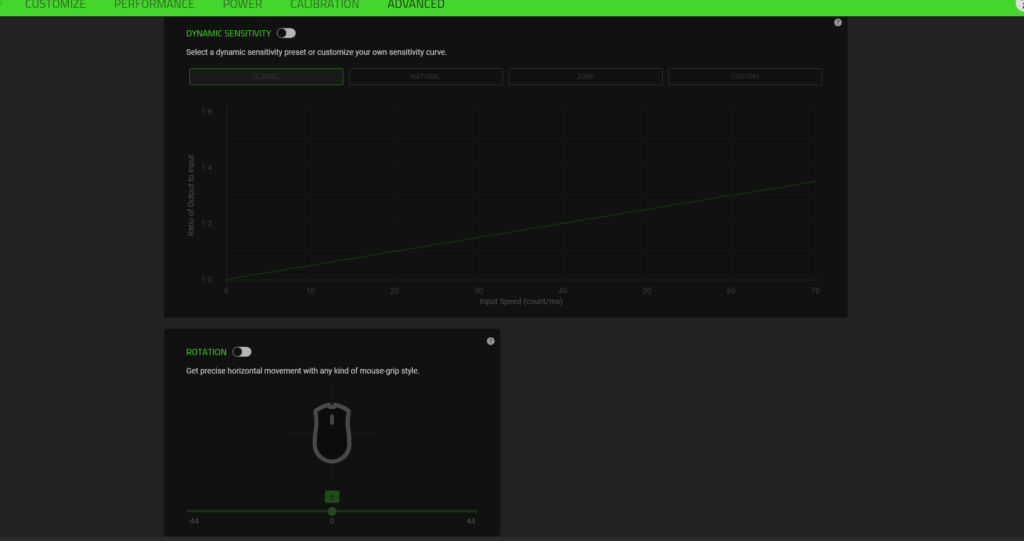The image size is (1024, 541).
Task: Select the Custom sensitivity curve preset
Action: (x=745, y=77)
